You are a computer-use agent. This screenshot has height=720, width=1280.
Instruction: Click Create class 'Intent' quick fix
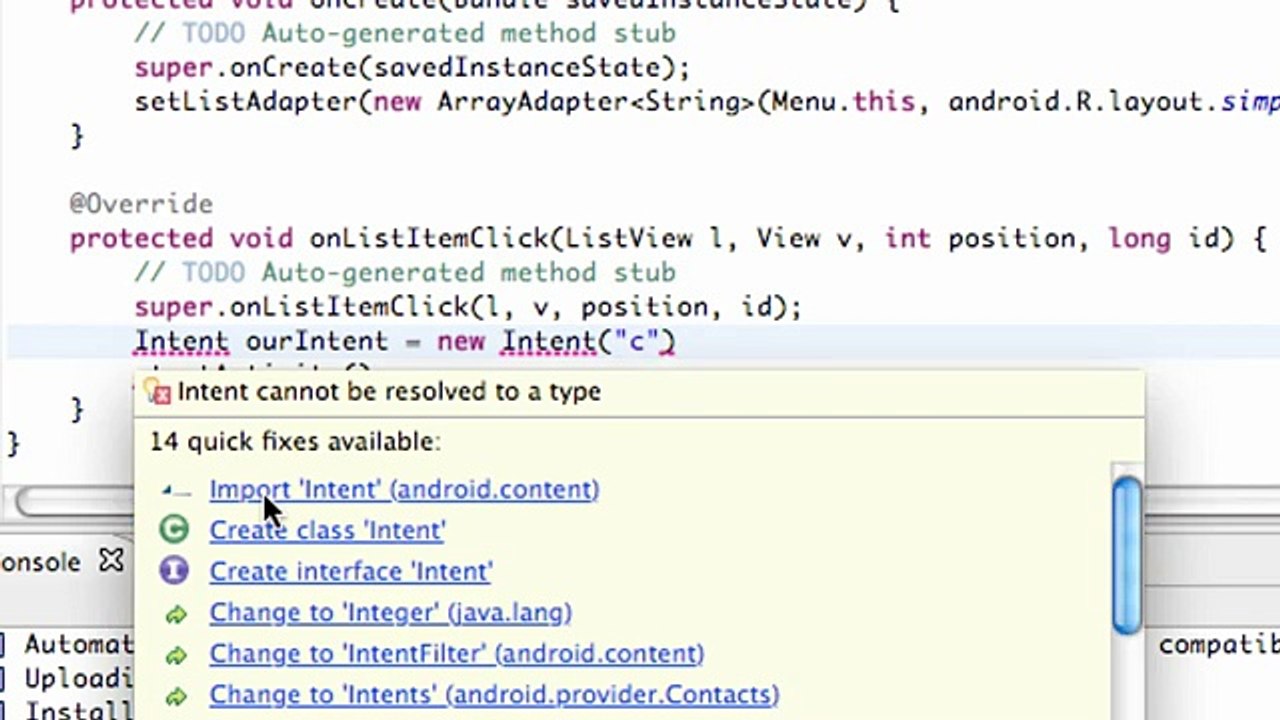click(x=327, y=530)
